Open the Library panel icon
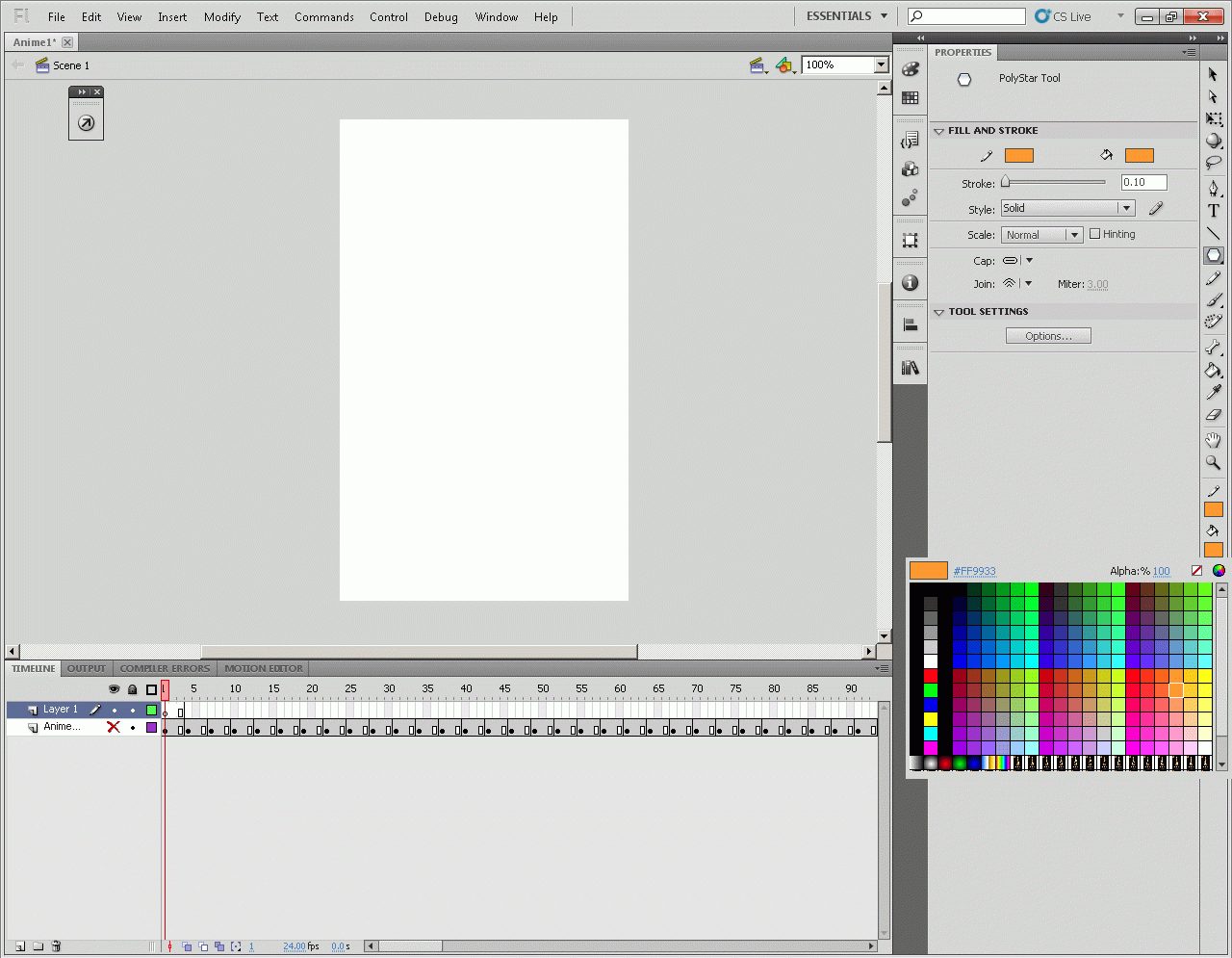Image resolution: width=1232 pixels, height=958 pixels. [x=911, y=368]
